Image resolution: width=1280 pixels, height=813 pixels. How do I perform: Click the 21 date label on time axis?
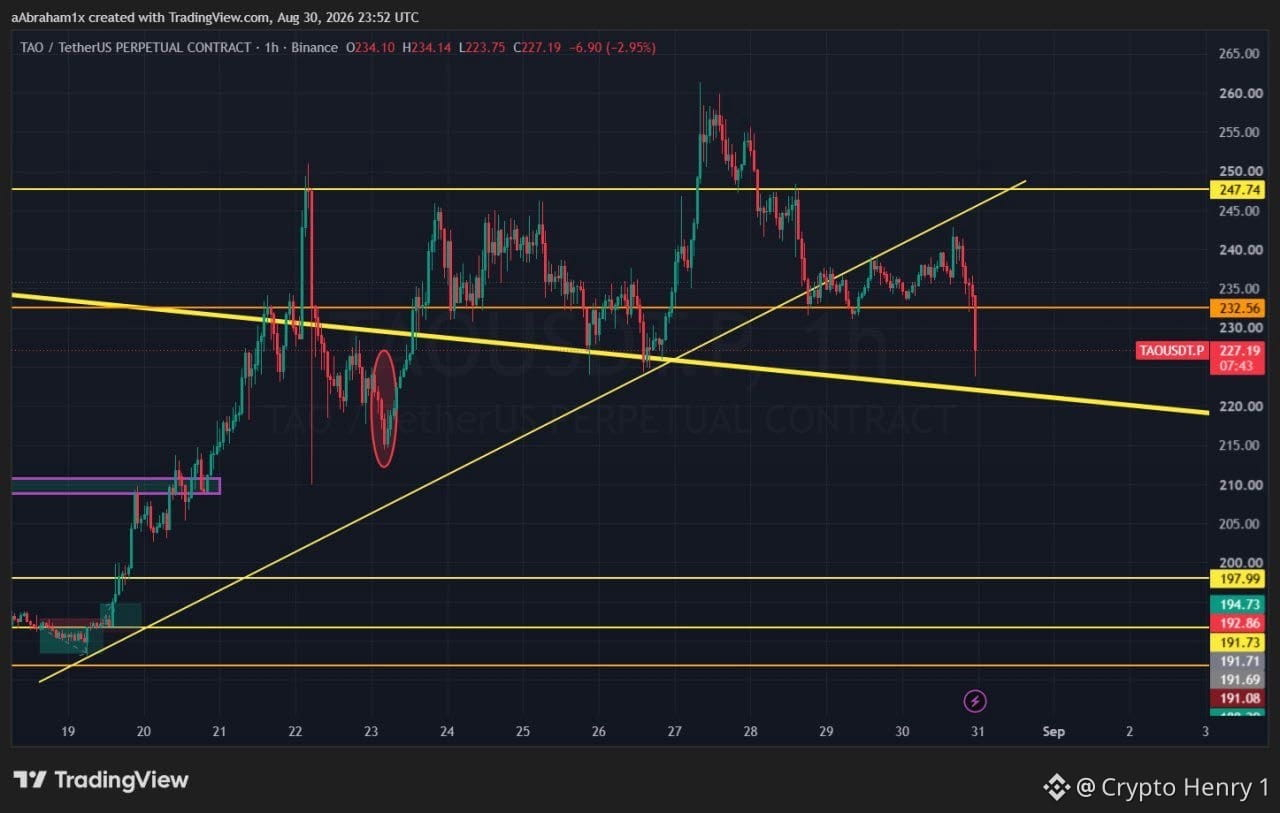219,732
